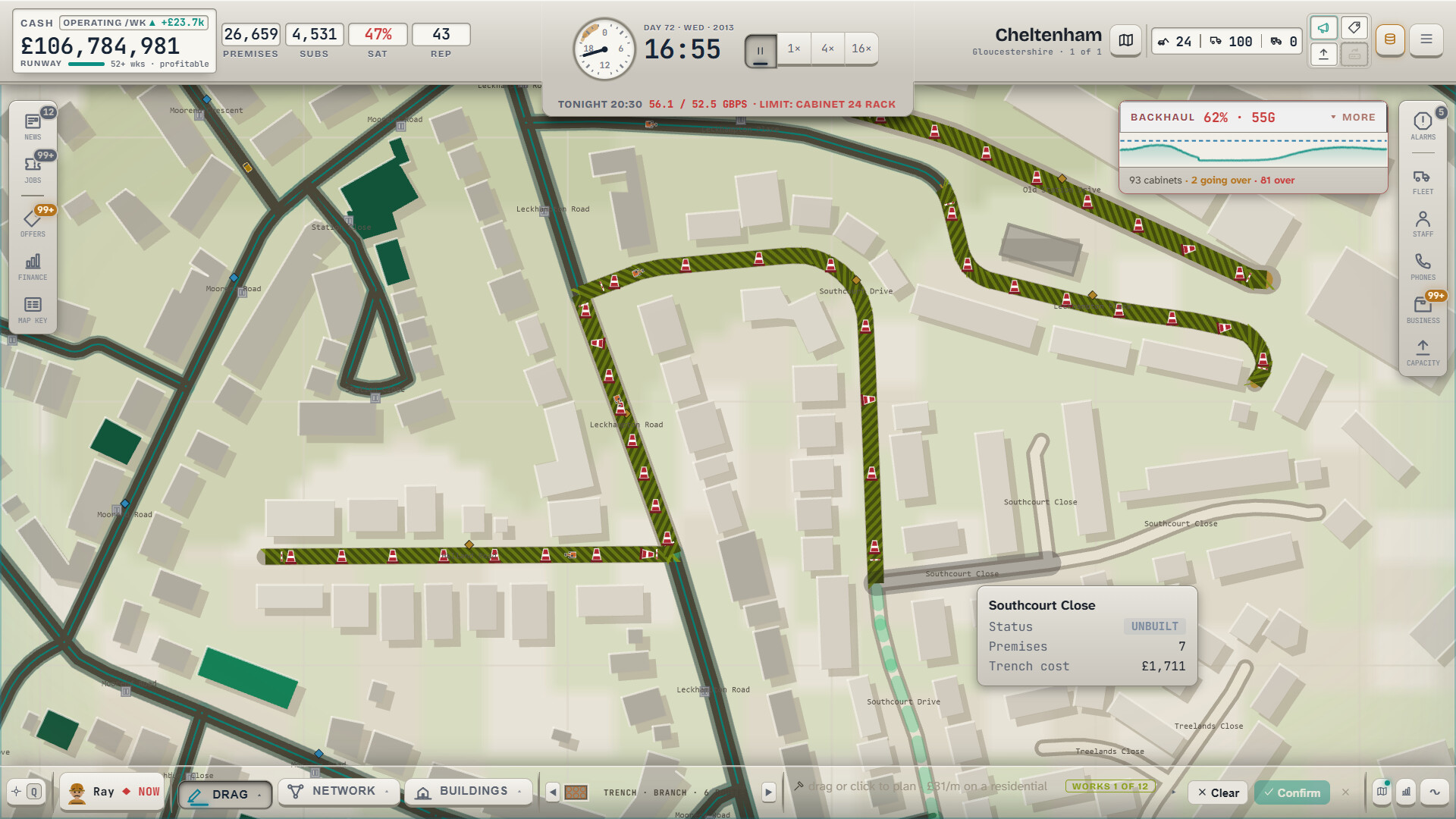
Task: Click the bar chart icon in the bottom right
Action: (x=1407, y=792)
